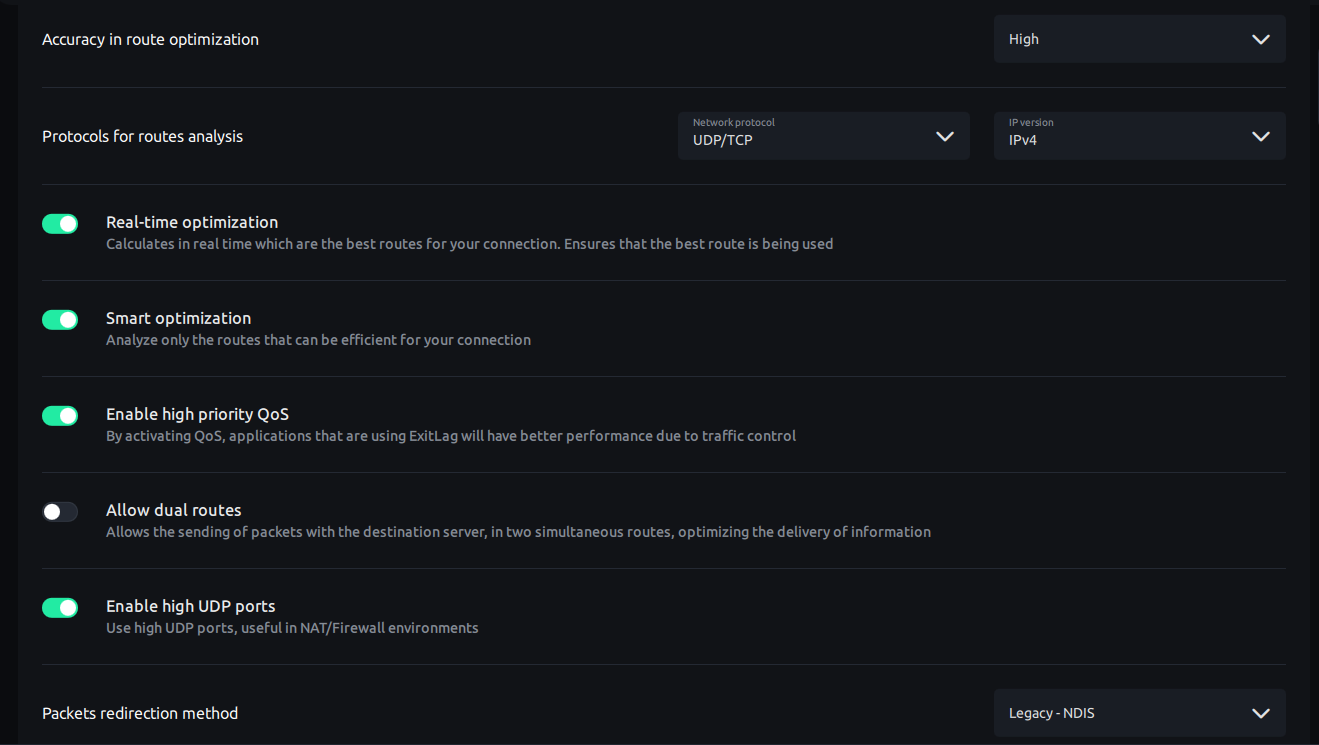
Task: Click the 'Protocols for routes analysis' label
Action: click(142, 137)
